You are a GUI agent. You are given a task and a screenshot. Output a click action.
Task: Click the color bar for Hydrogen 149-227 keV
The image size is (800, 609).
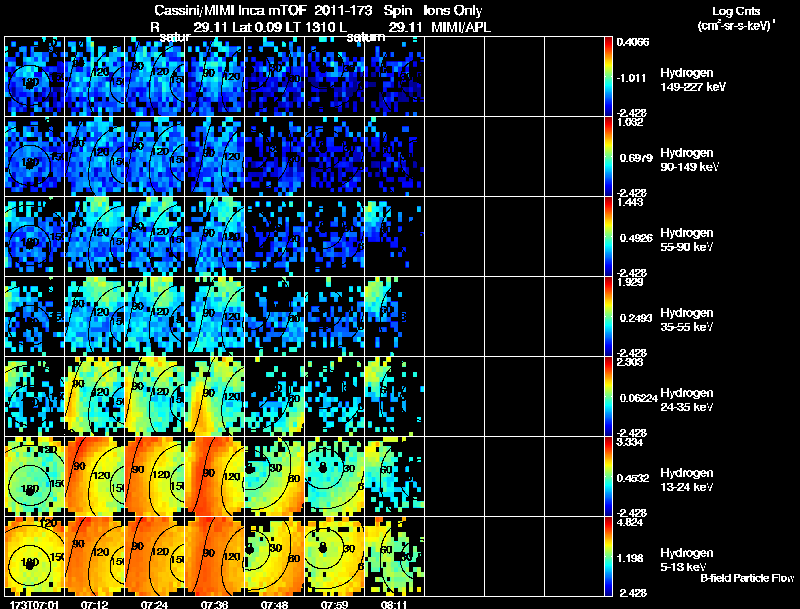click(608, 77)
